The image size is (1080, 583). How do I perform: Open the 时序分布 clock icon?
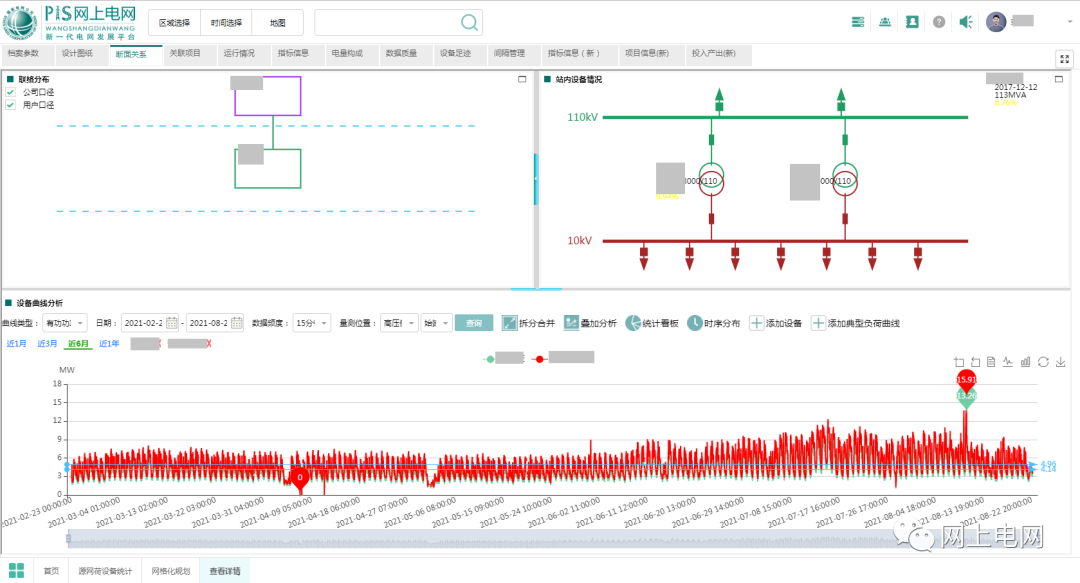tap(694, 323)
